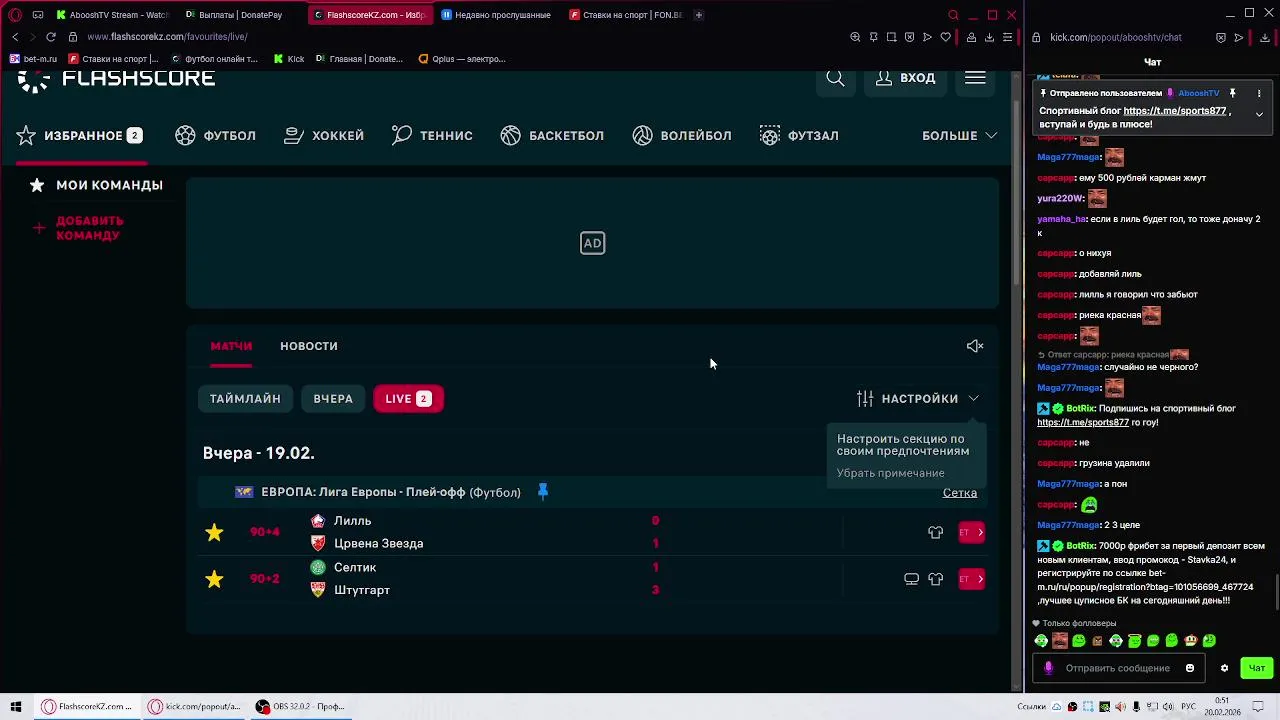Switch to kick.com popout taskbar item

[x=194, y=706]
